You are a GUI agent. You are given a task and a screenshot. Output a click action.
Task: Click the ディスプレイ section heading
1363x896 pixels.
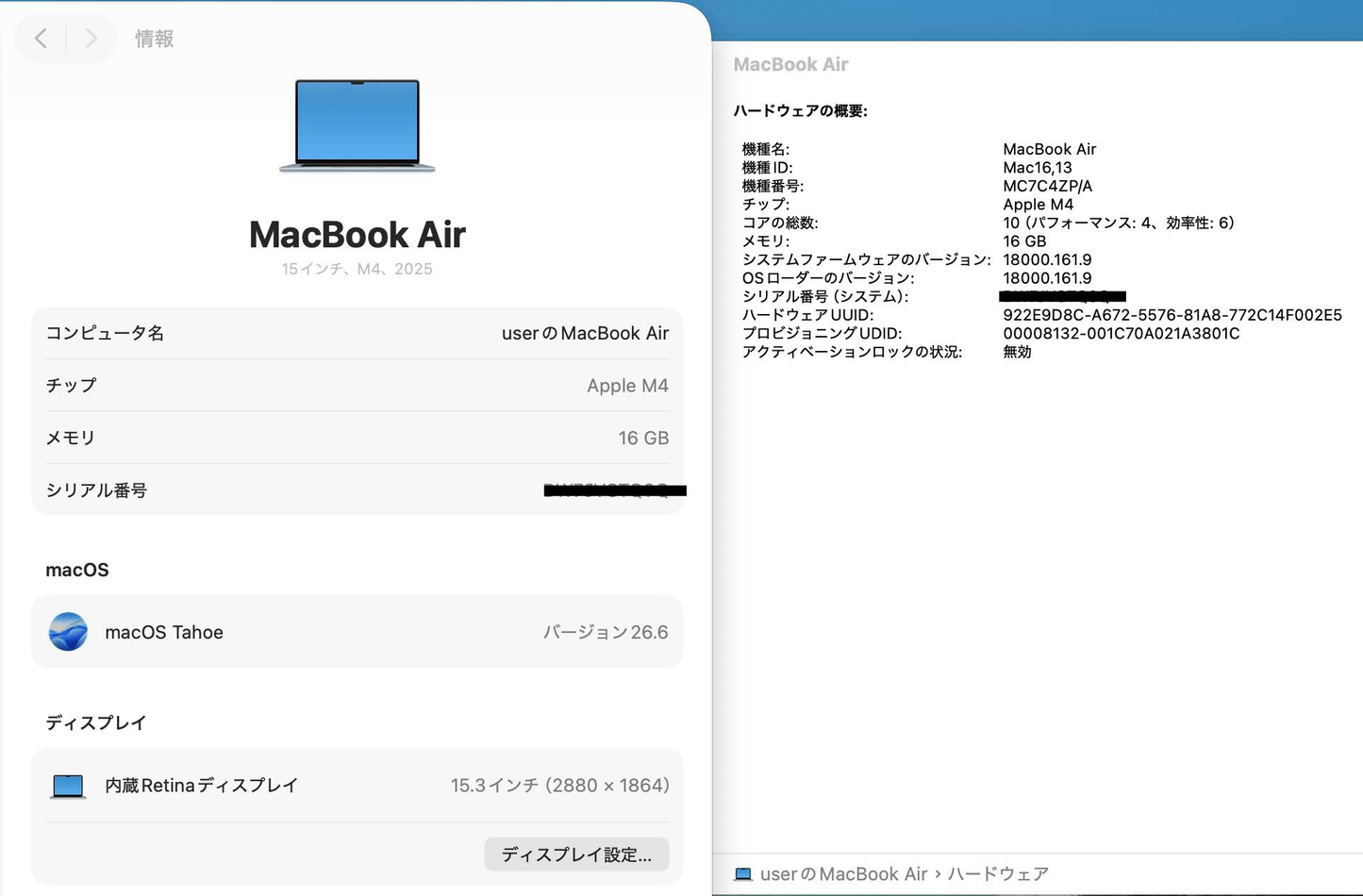tap(96, 722)
